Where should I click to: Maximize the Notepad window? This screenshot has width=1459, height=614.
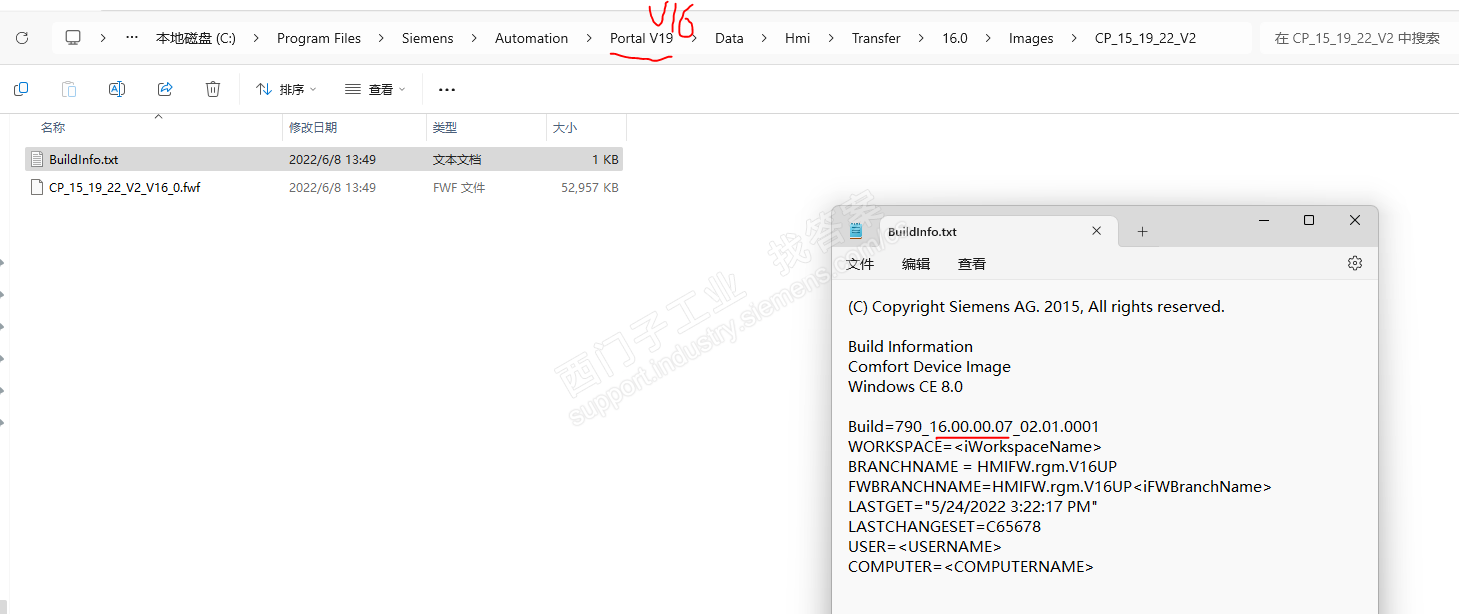coord(1309,220)
